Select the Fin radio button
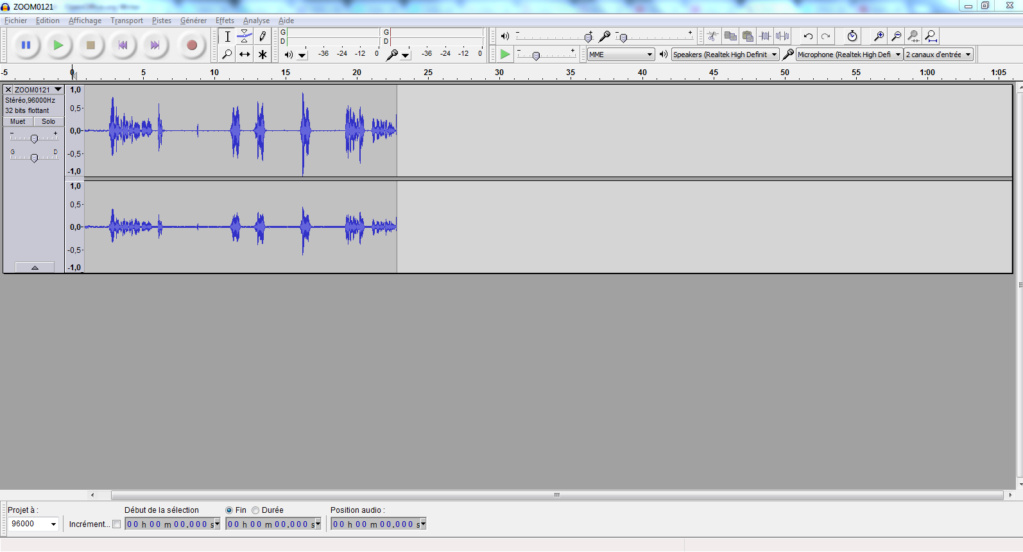Image resolution: width=1023 pixels, height=552 pixels. click(x=229, y=510)
